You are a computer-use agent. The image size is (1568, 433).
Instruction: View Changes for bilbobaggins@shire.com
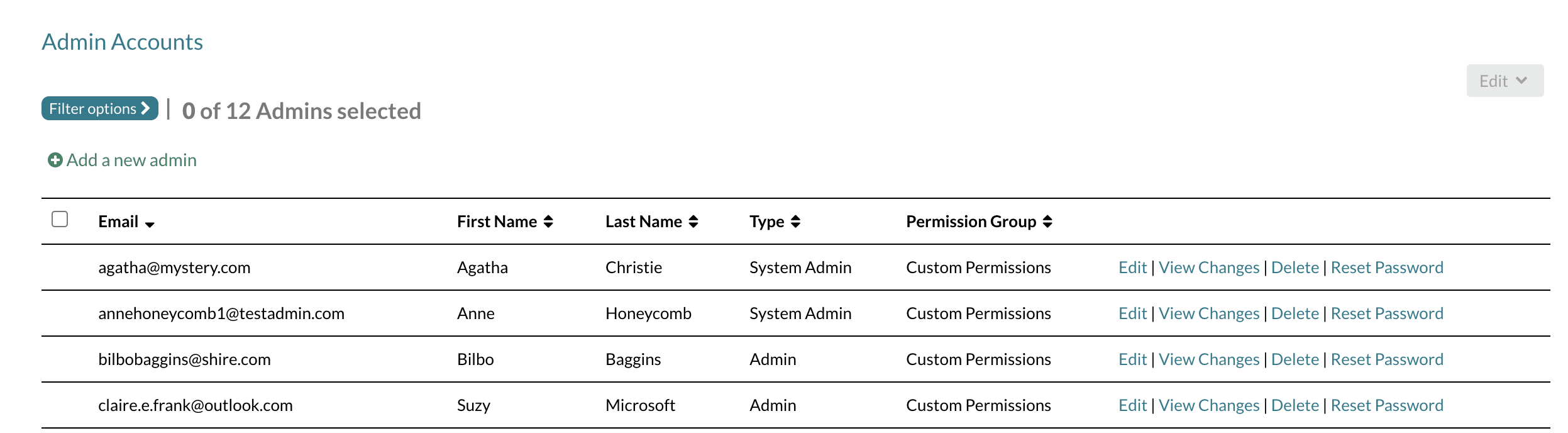tap(1208, 359)
